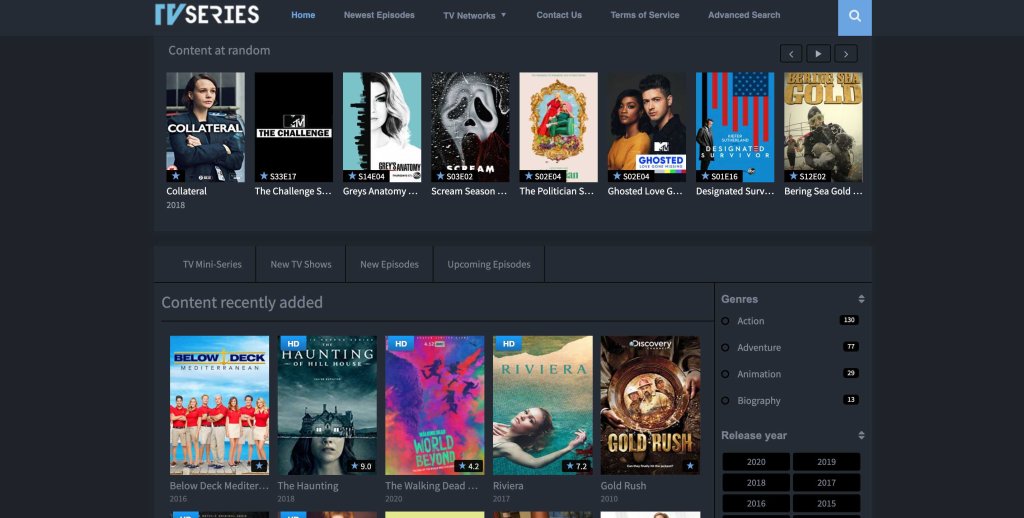This screenshot has height=518, width=1024.
Task: Collapse the Release year section arrows
Action: tap(861, 435)
